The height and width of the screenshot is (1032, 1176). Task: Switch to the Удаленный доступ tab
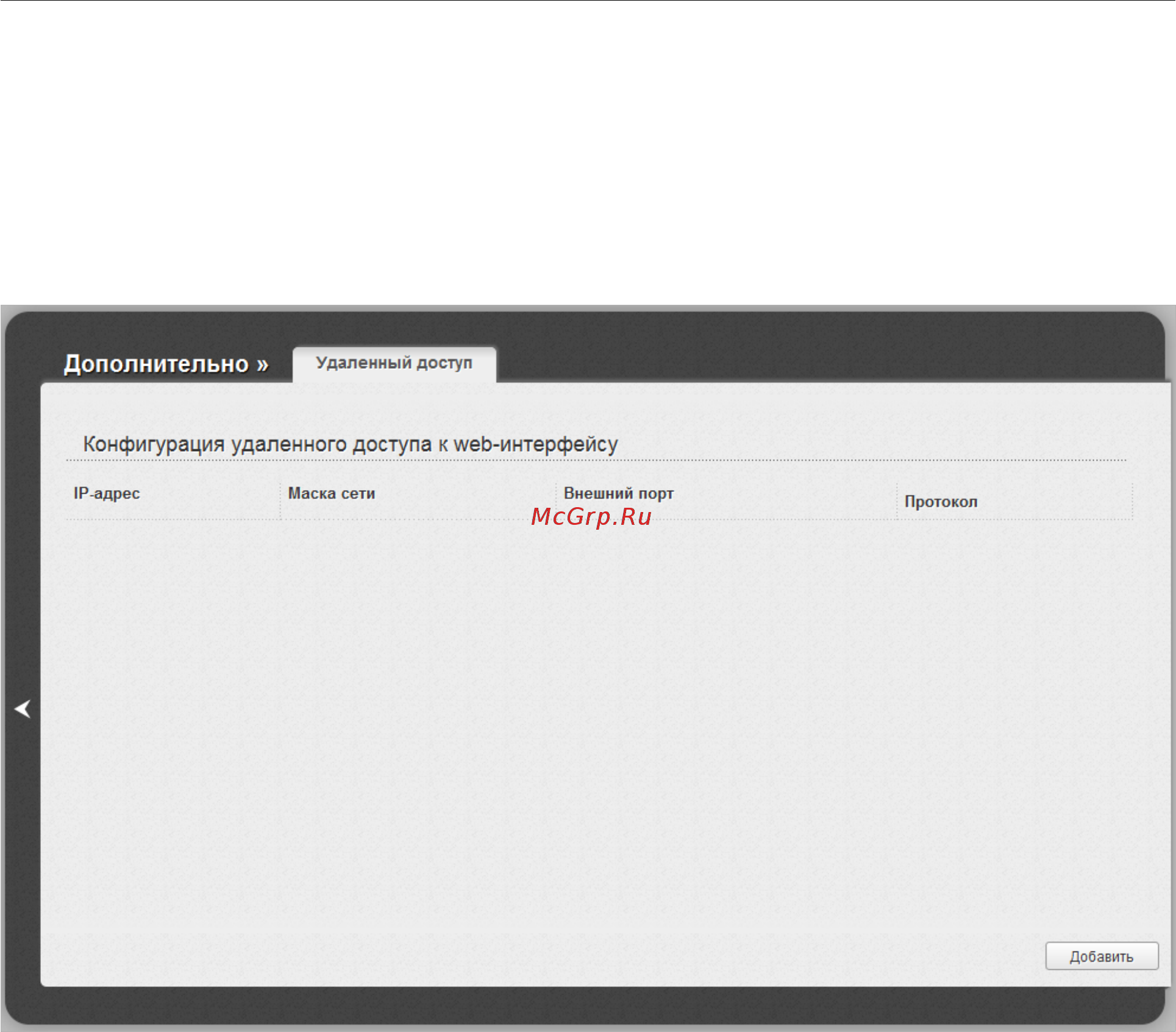tap(394, 363)
